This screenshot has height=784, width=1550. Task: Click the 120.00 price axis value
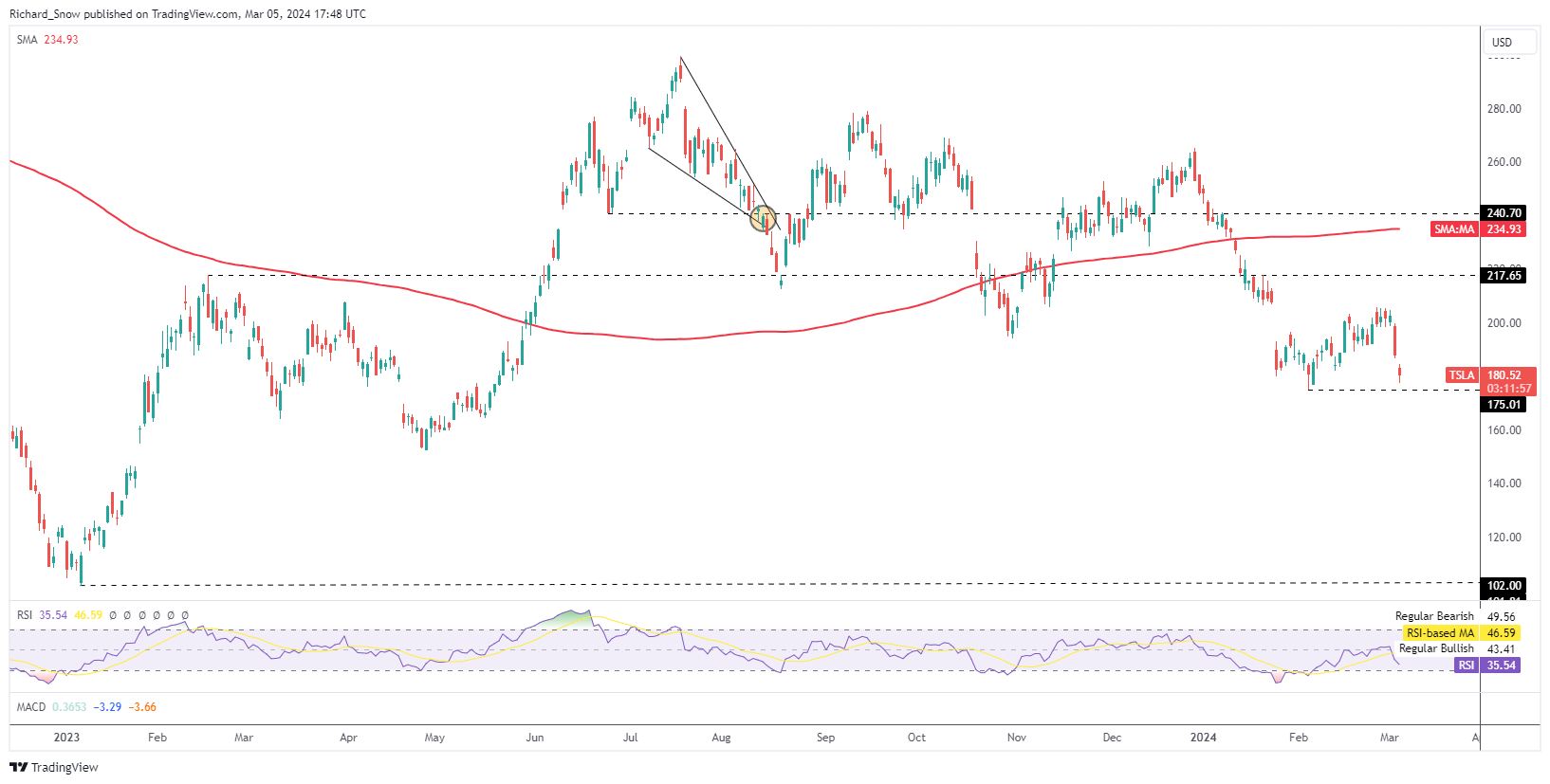(x=1504, y=538)
